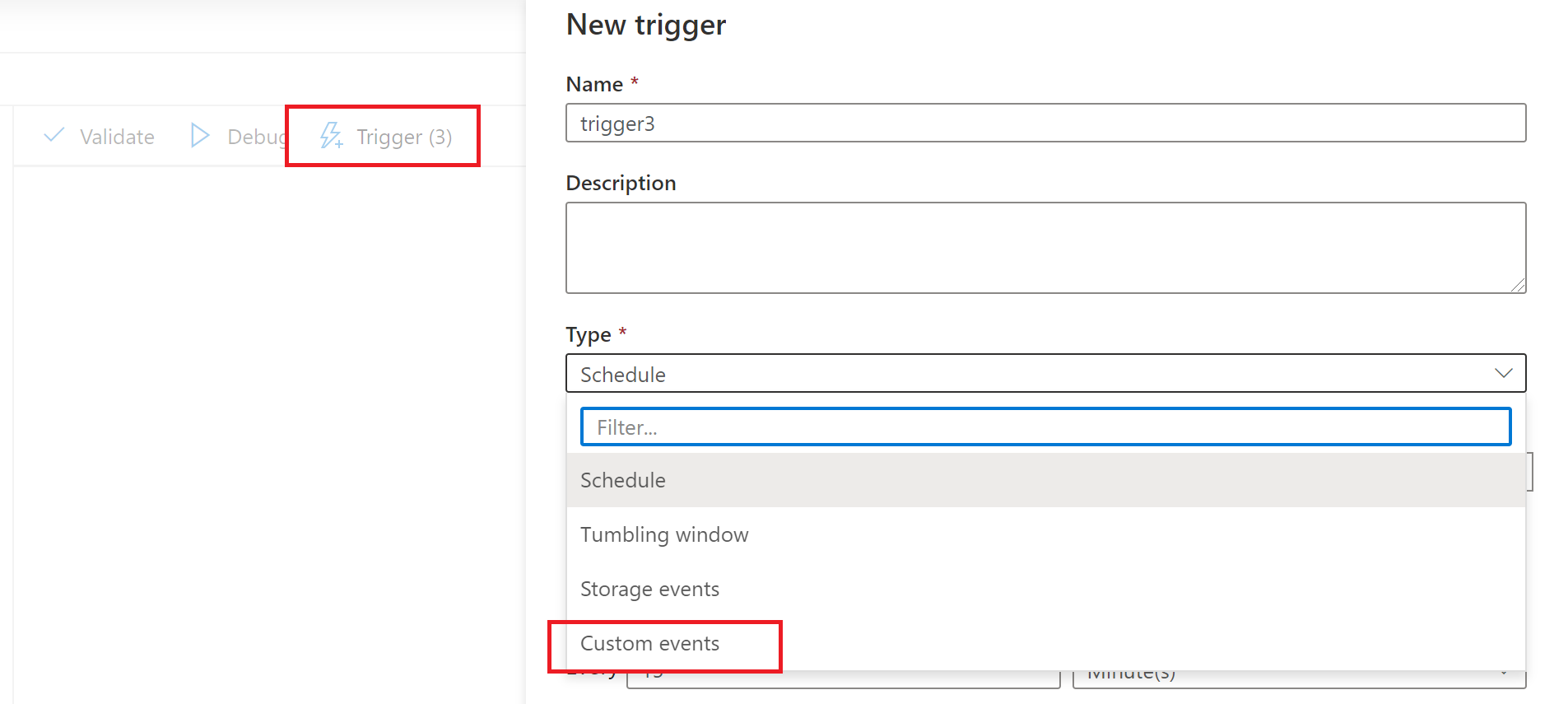1568x704 pixels.
Task: Pick Custom events from the list
Action: tap(649, 643)
